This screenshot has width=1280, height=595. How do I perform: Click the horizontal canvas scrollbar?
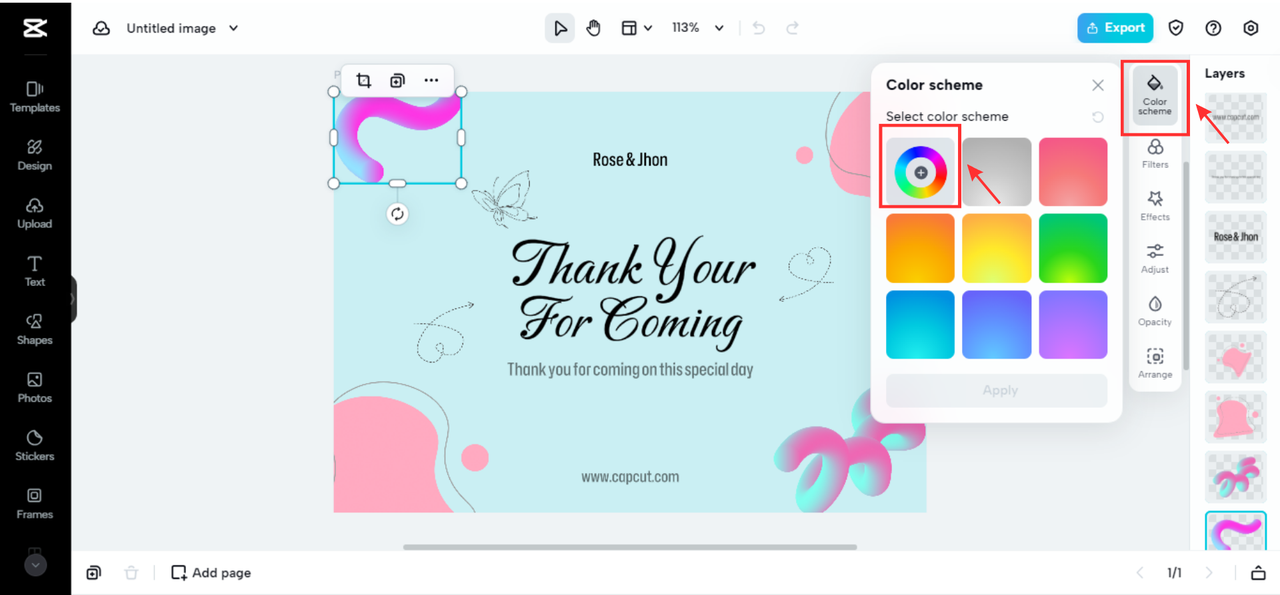[630, 547]
